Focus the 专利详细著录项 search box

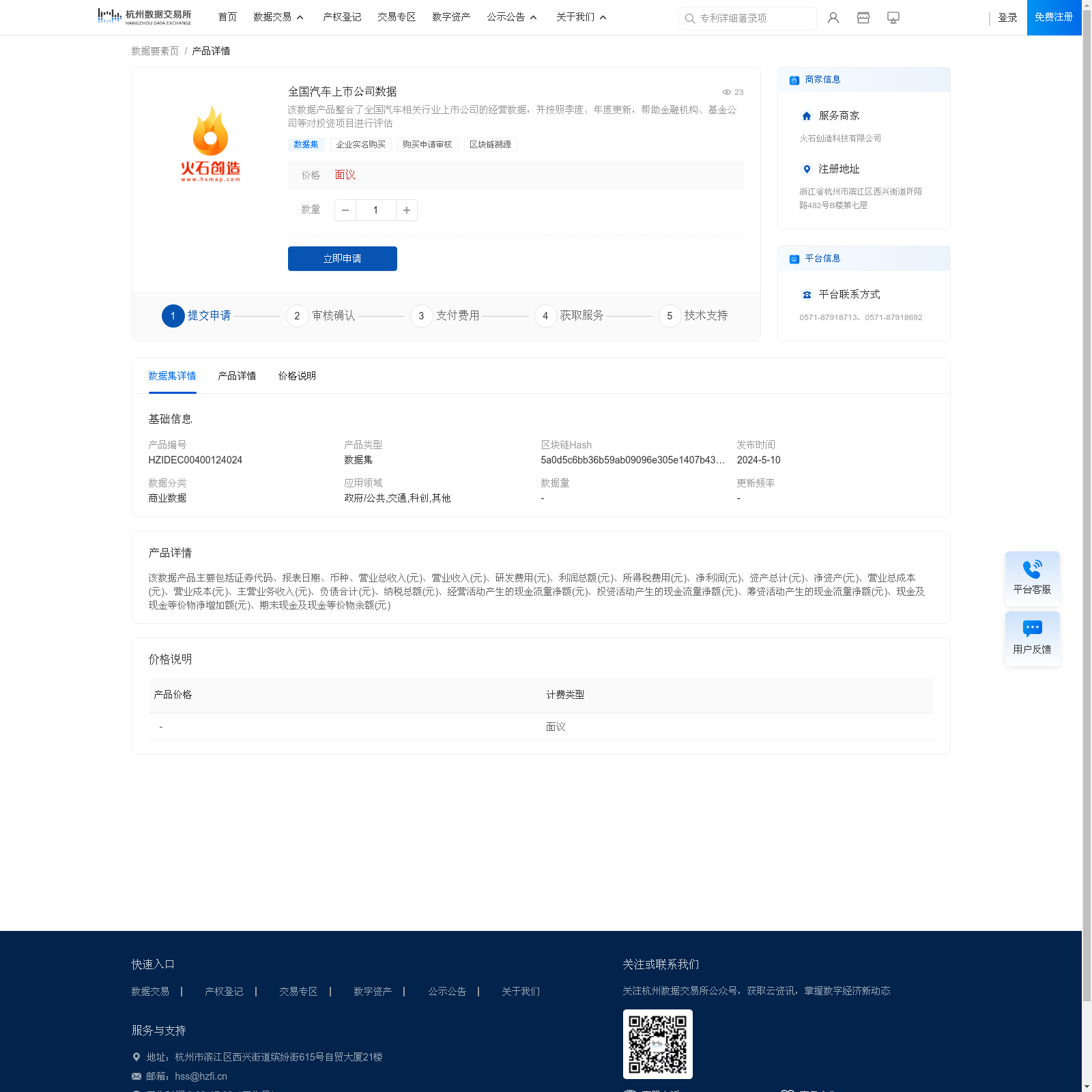[747, 18]
